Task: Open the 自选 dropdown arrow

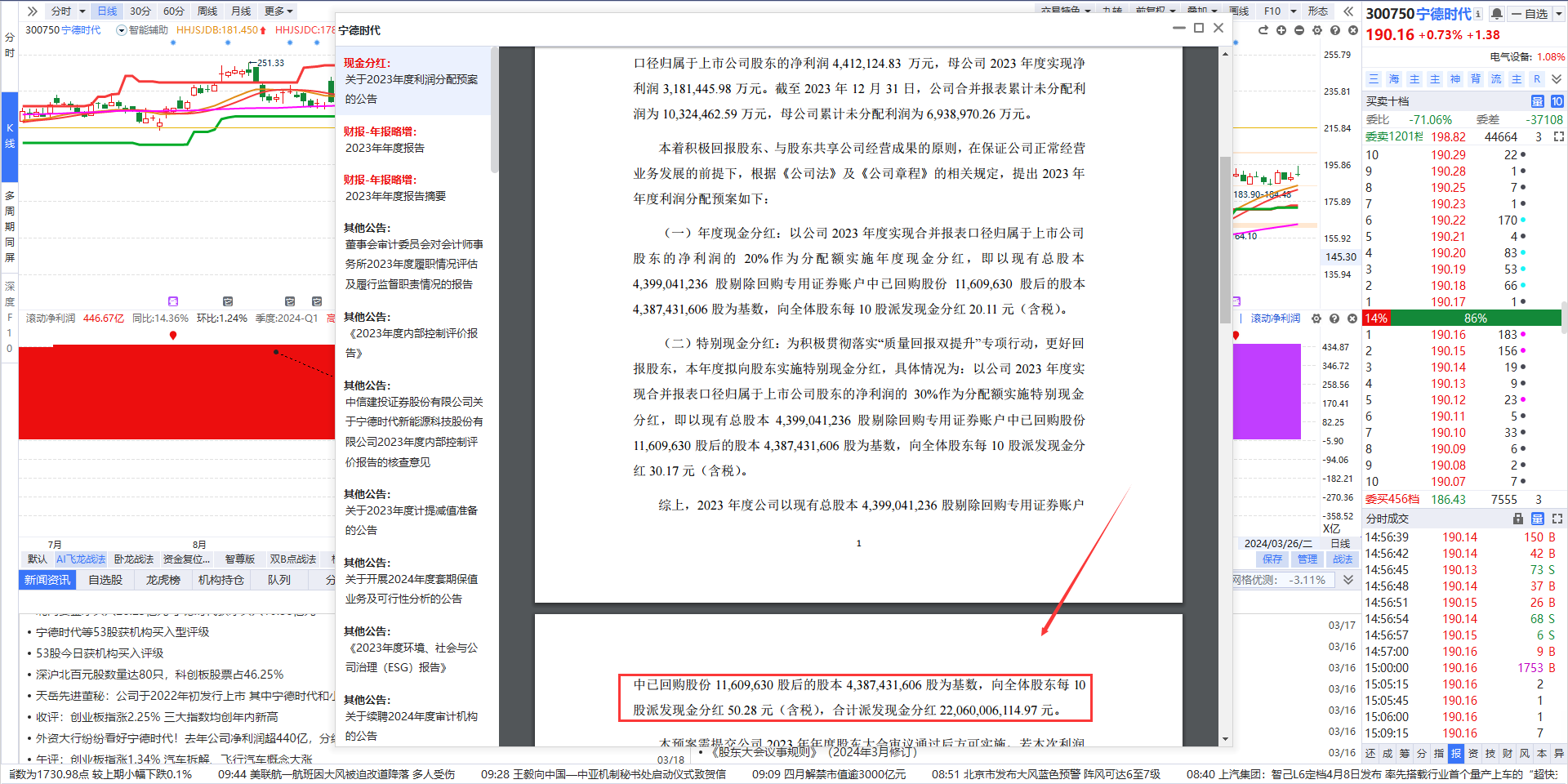Action: (1558, 14)
